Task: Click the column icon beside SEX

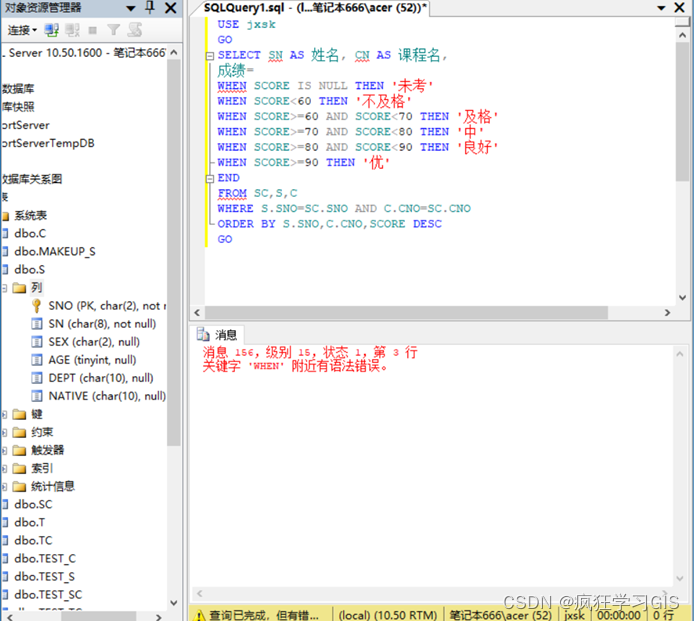Action: tap(37, 342)
